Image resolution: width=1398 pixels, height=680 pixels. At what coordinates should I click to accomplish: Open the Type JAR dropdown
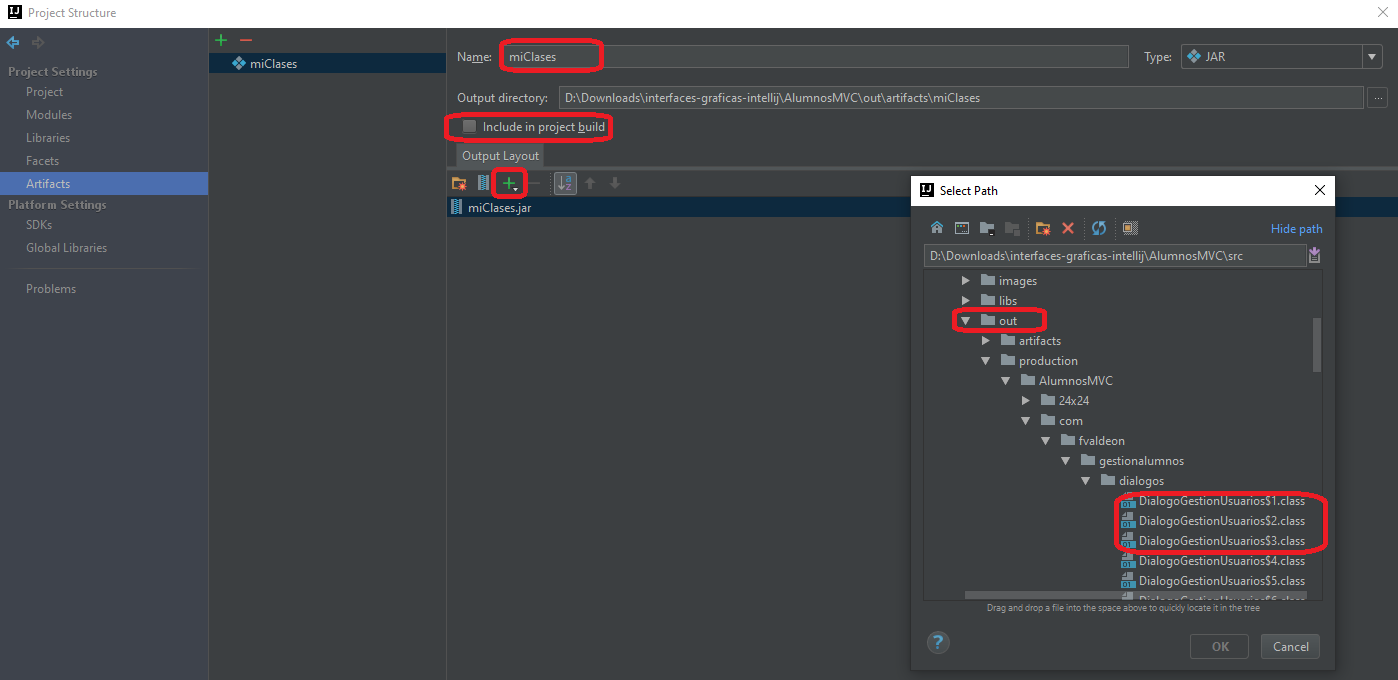point(1372,57)
